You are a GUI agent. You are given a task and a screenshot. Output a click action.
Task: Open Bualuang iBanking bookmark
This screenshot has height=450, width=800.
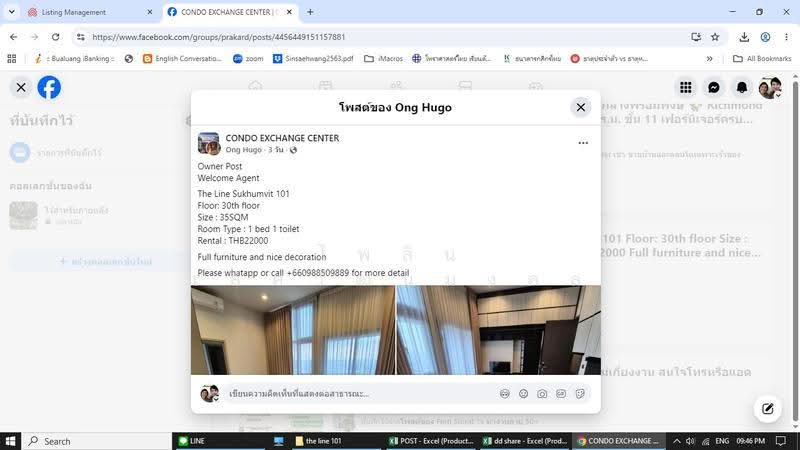pyautogui.click(x=74, y=59)
